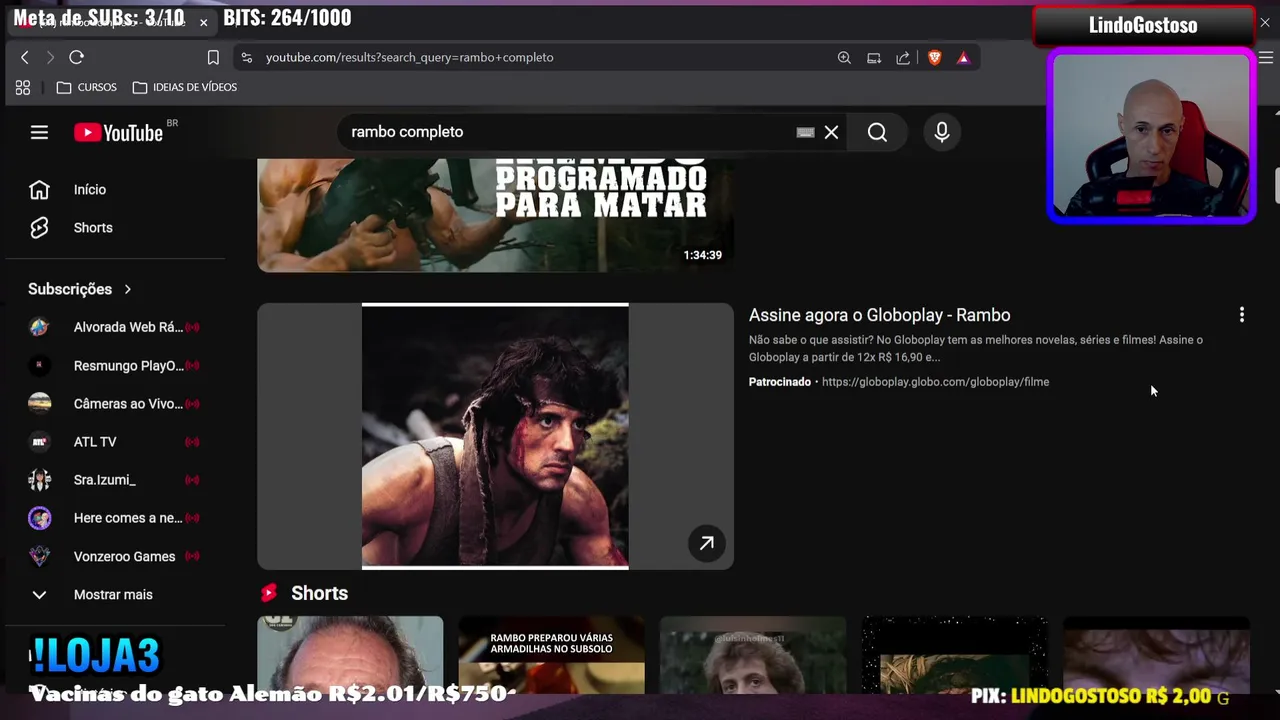Click the ad description 'Não sabe o que assistir?'
This screenshot has width=1280, height=720.
click(x=976, y=348)
